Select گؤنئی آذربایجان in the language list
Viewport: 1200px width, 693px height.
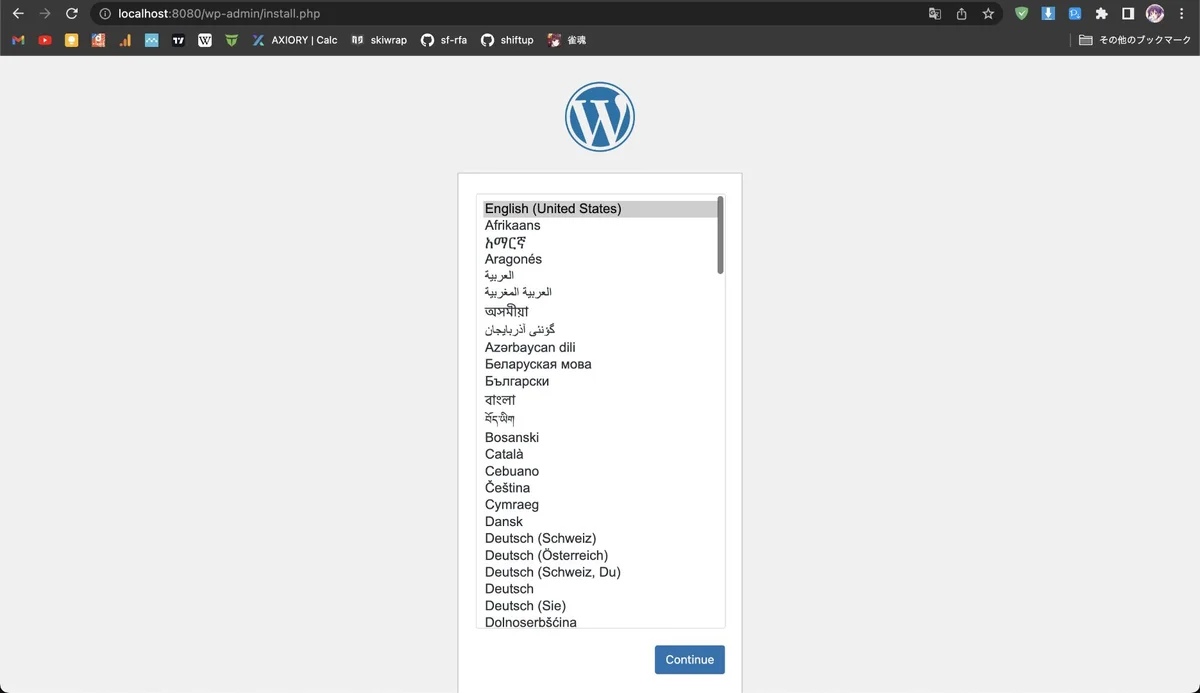point(600,329)
